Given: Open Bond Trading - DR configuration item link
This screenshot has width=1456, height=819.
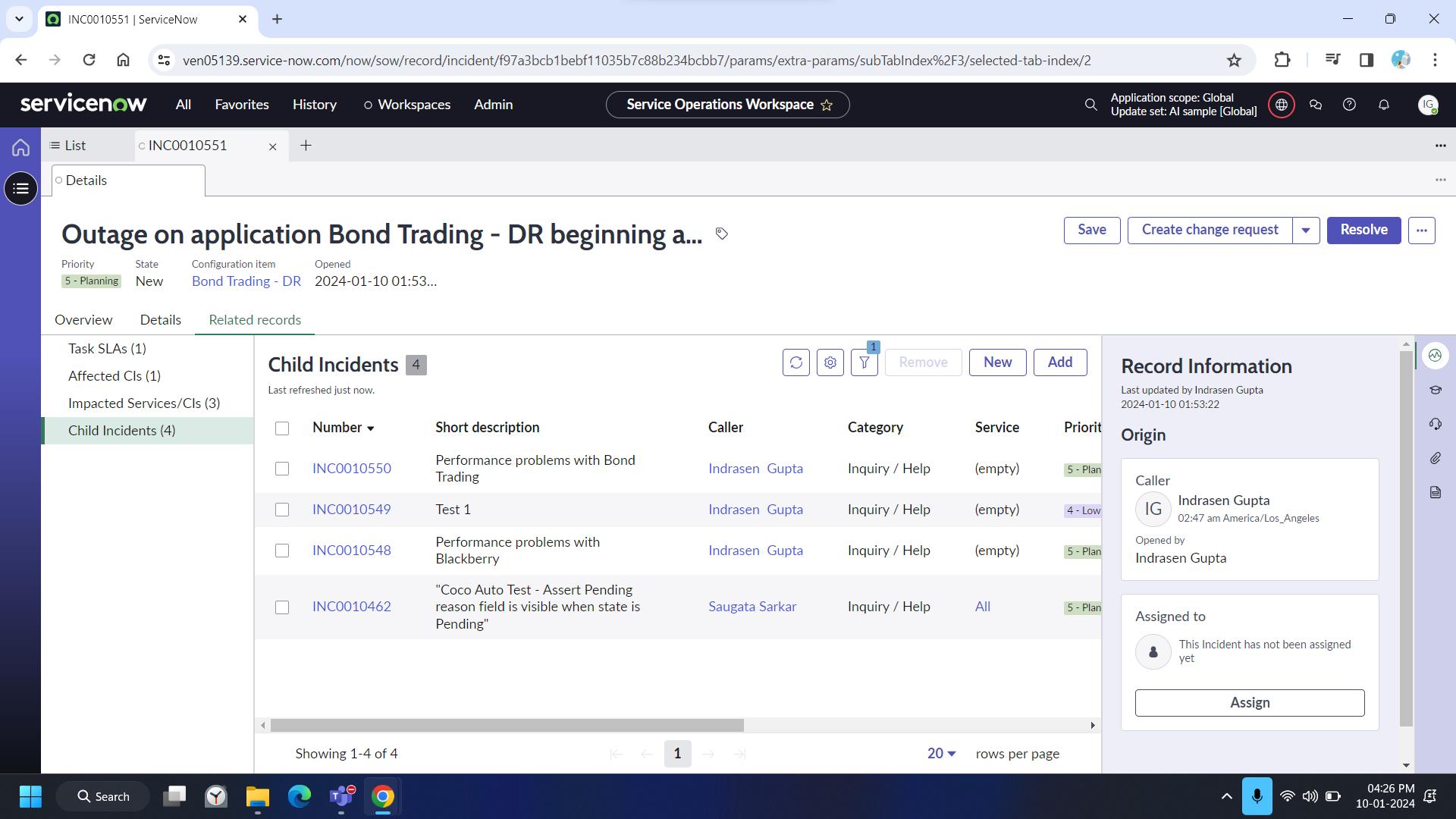Looking at the screenshot, I should pyautogui.click(x=246, y=281).
